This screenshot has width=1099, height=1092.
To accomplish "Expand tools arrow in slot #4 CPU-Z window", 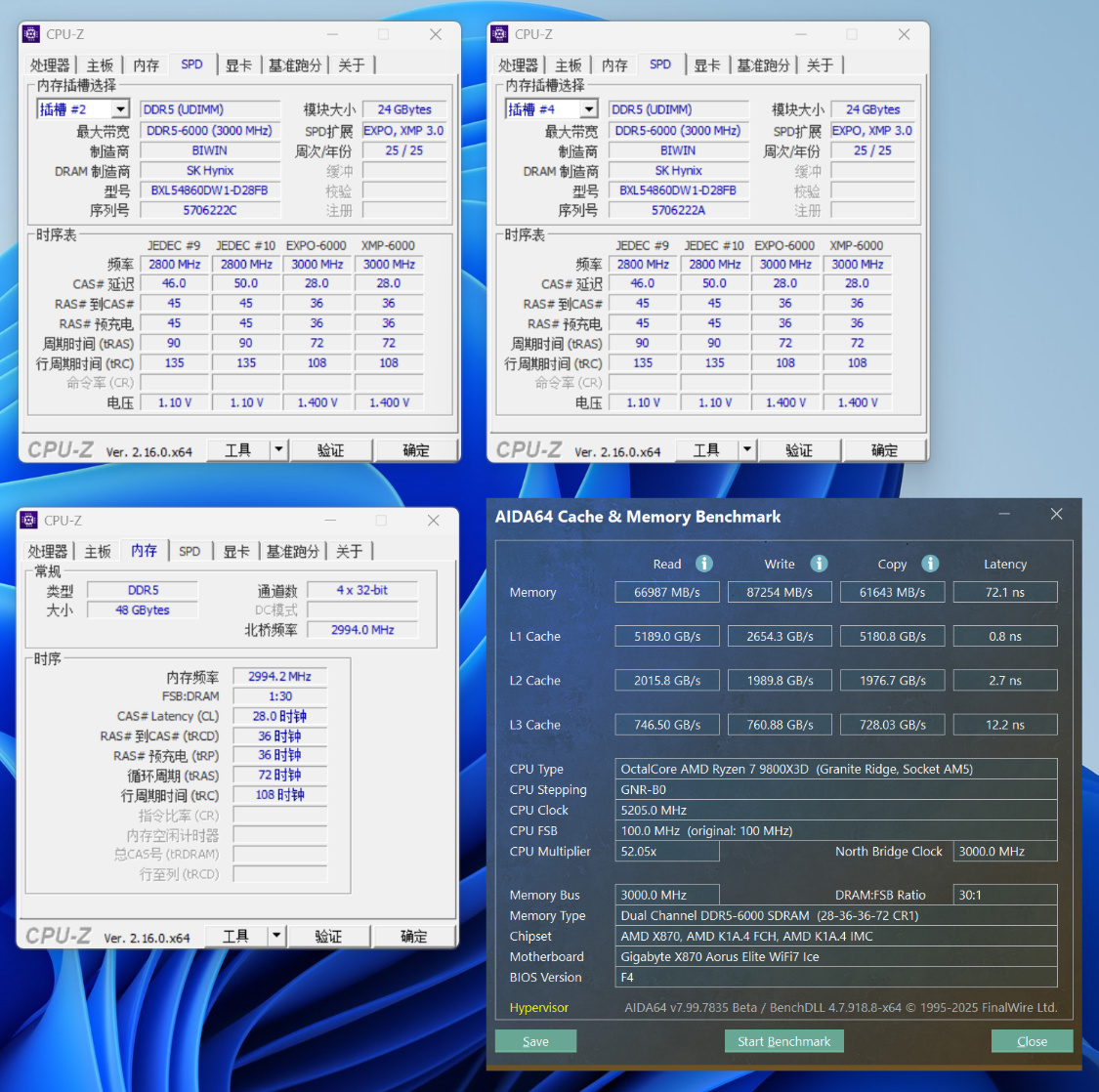I will click(x=747, y=450).
